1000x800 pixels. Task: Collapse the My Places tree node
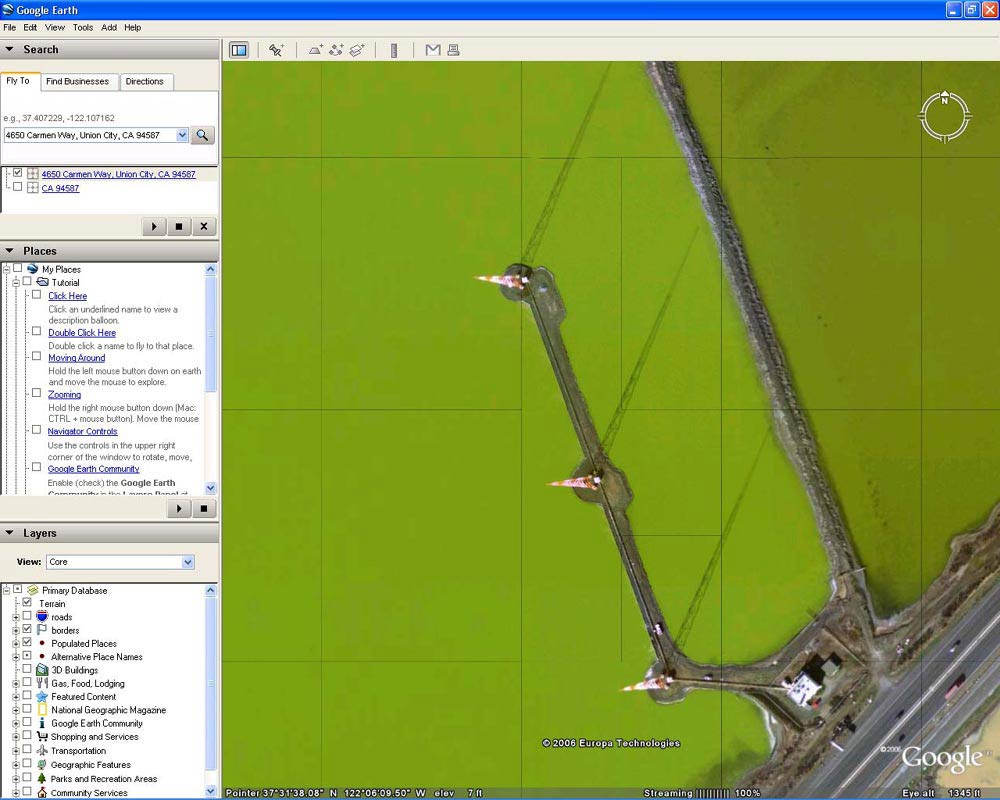click(7, 269)
